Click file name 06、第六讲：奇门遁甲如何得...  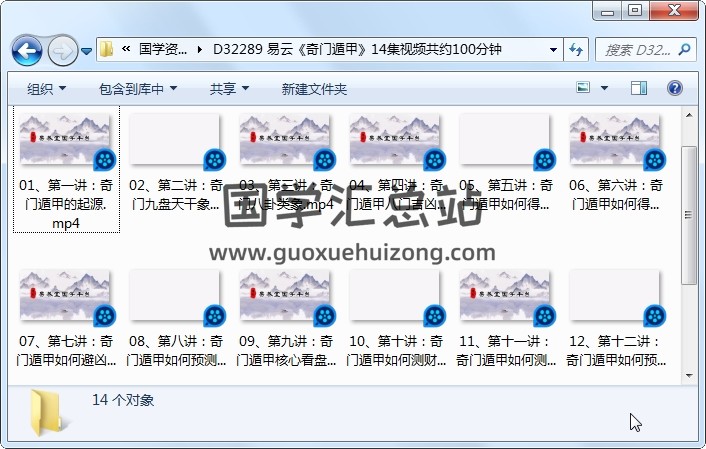coord(616,195)
